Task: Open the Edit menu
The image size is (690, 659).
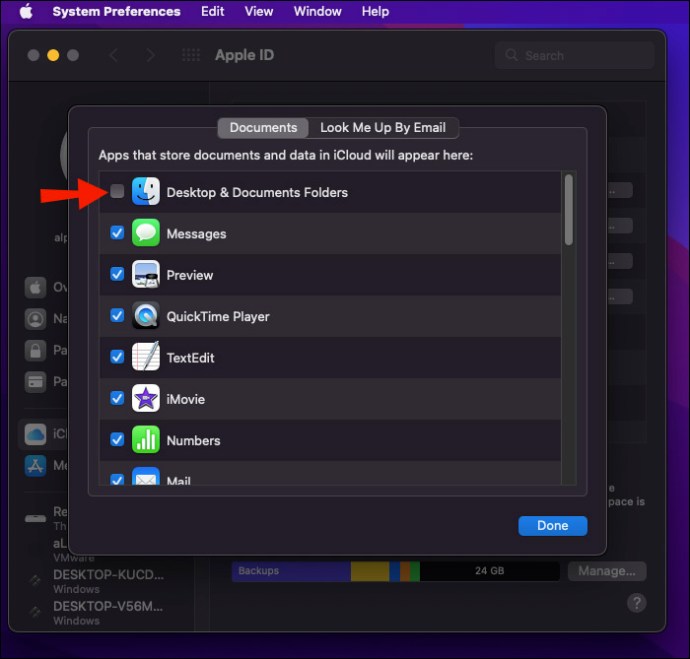Action: click(x=213, y=11)
